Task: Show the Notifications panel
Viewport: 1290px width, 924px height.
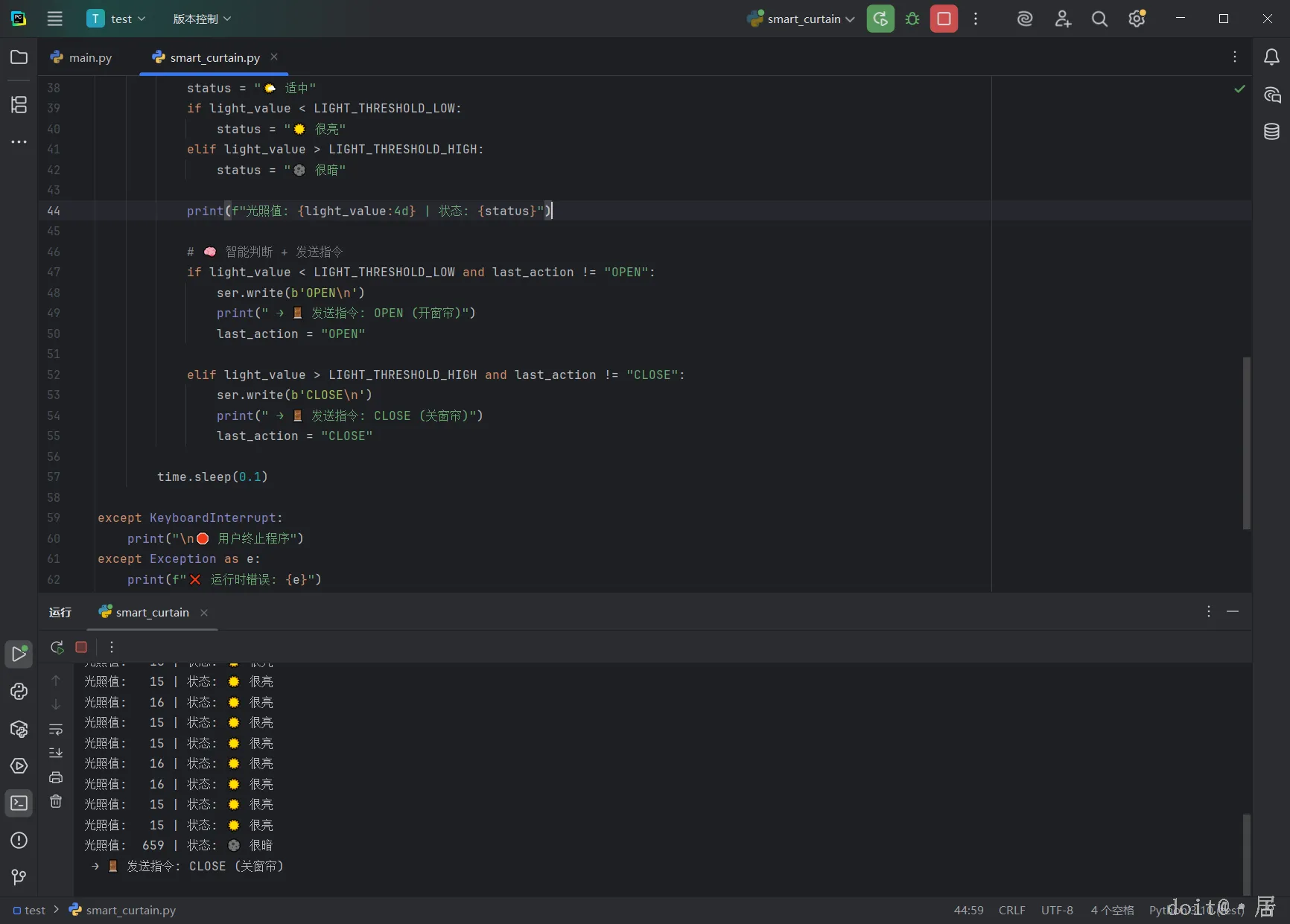Action: click(x=1271, y=57)
